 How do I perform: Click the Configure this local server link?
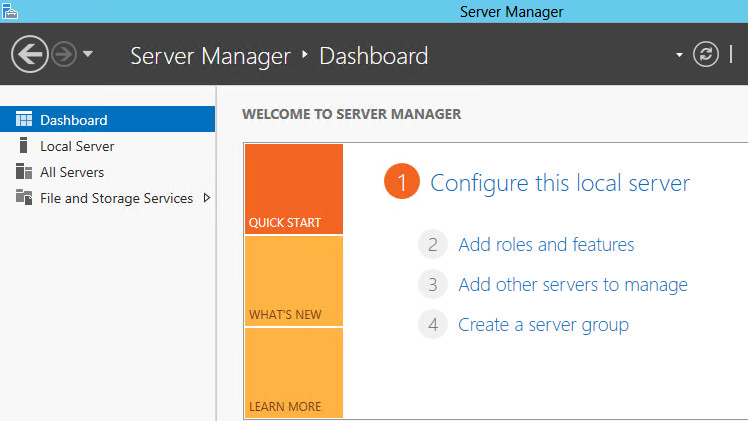pos(559,183)
